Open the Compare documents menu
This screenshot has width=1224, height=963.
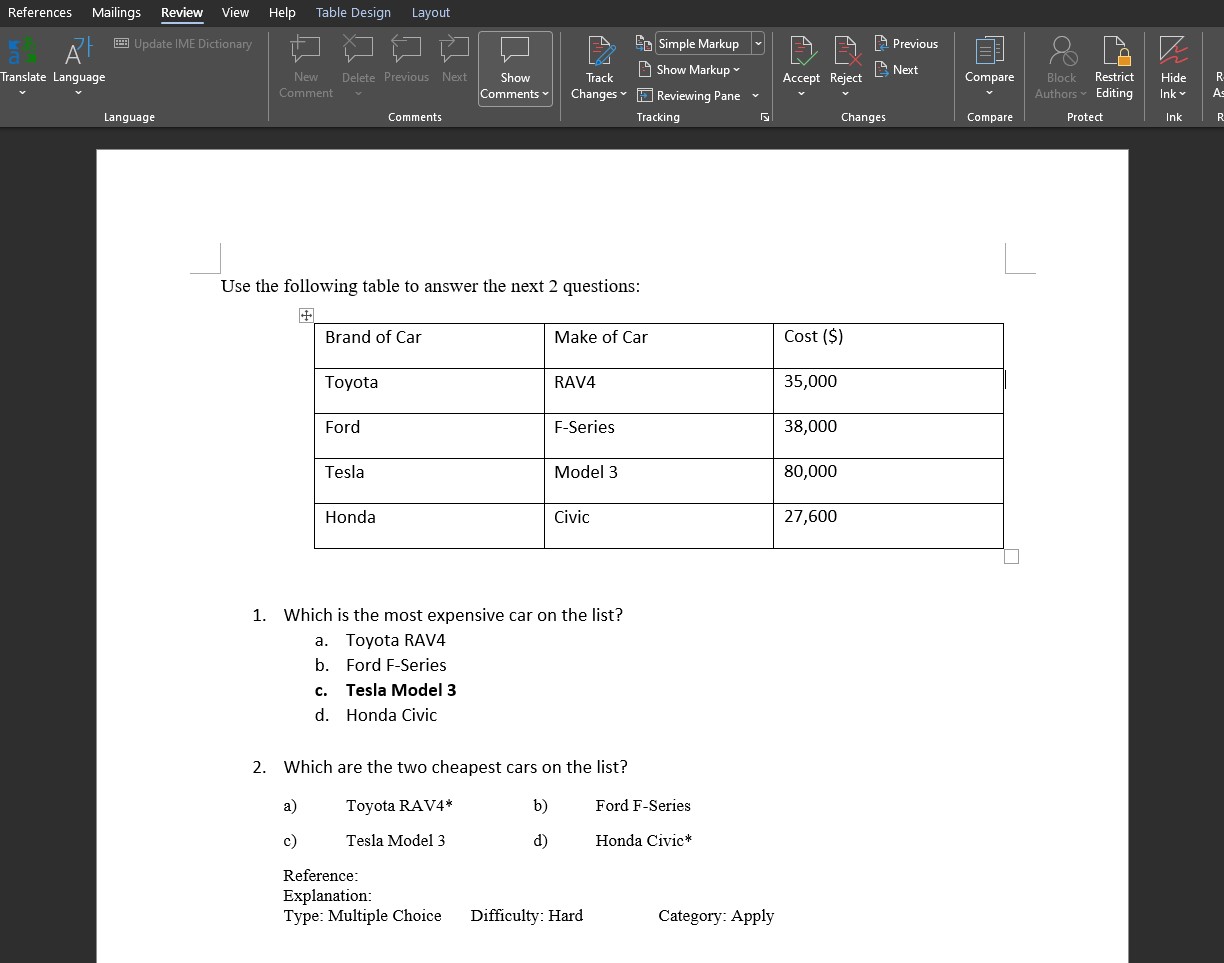click(x=990, y=66)
